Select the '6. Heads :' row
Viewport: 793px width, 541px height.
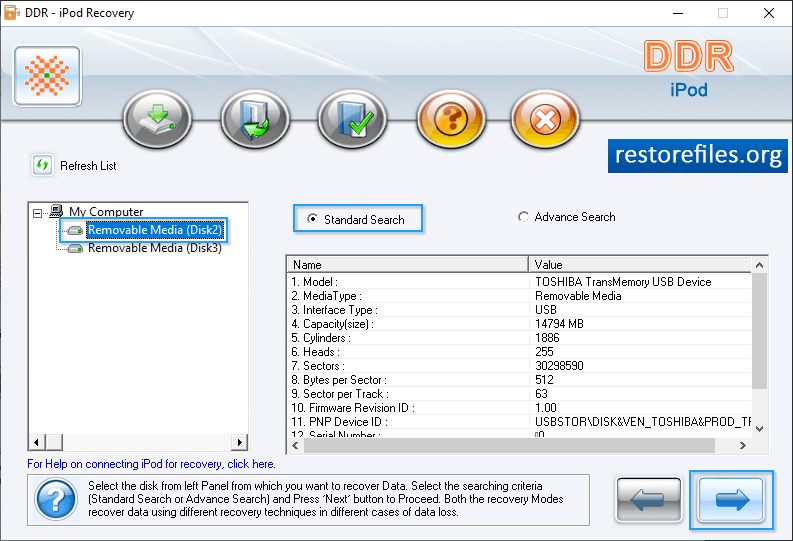[519, 352]
